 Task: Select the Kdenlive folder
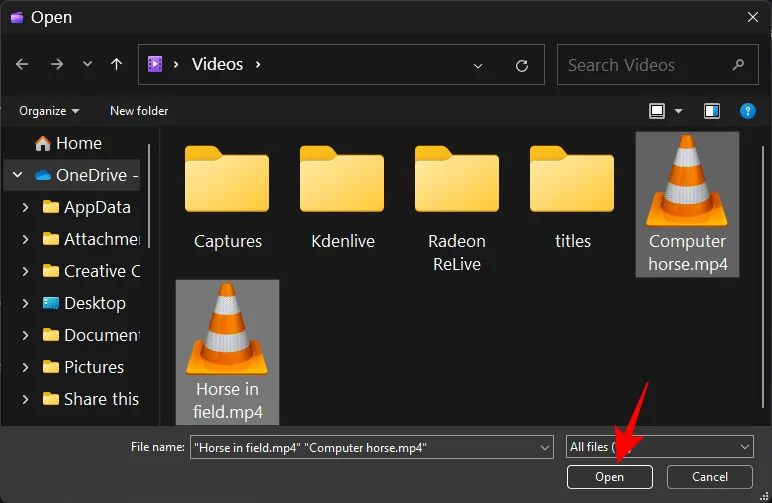point(343,198)
